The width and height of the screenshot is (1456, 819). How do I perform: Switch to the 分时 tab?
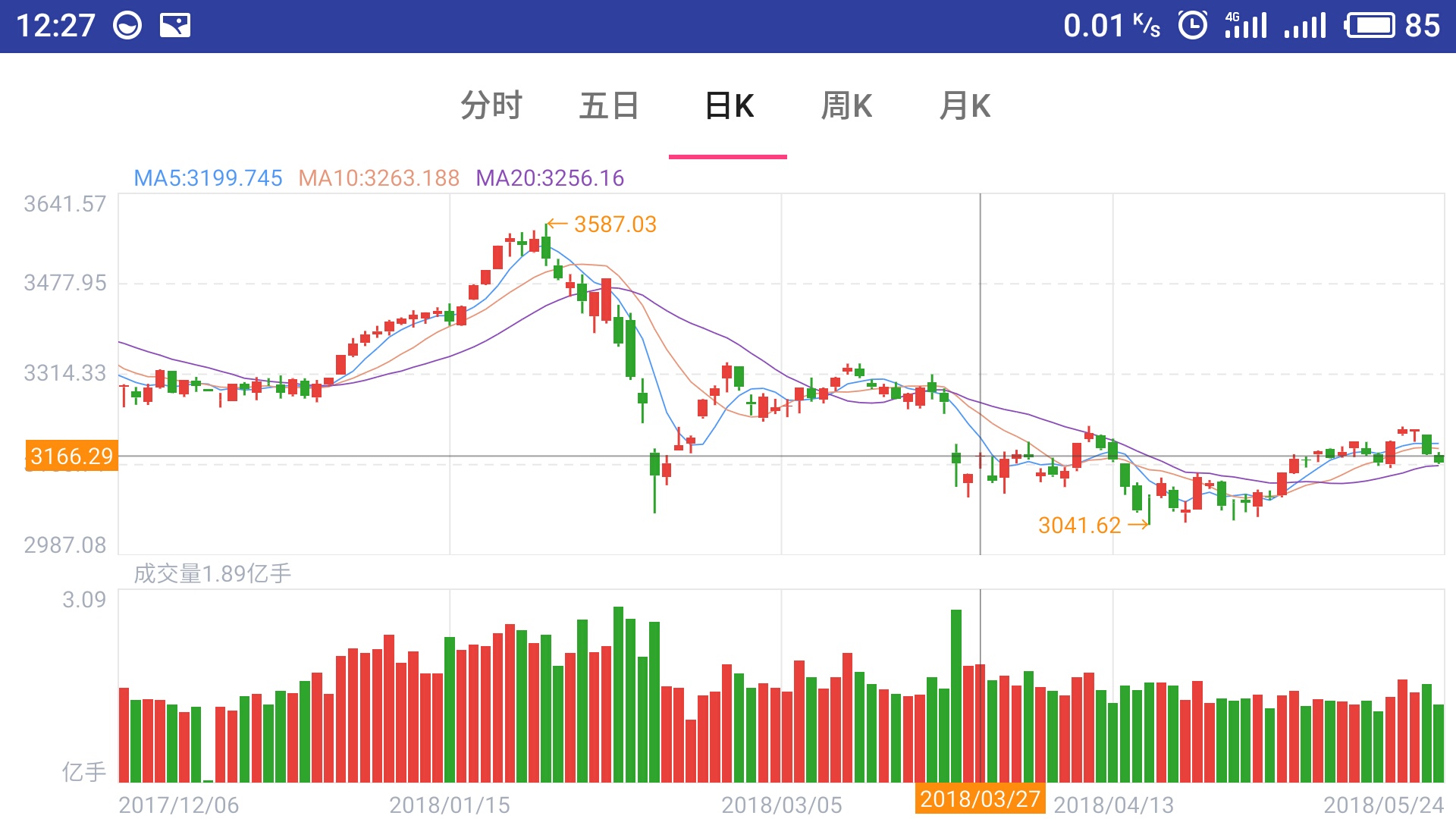pos(491,105)
